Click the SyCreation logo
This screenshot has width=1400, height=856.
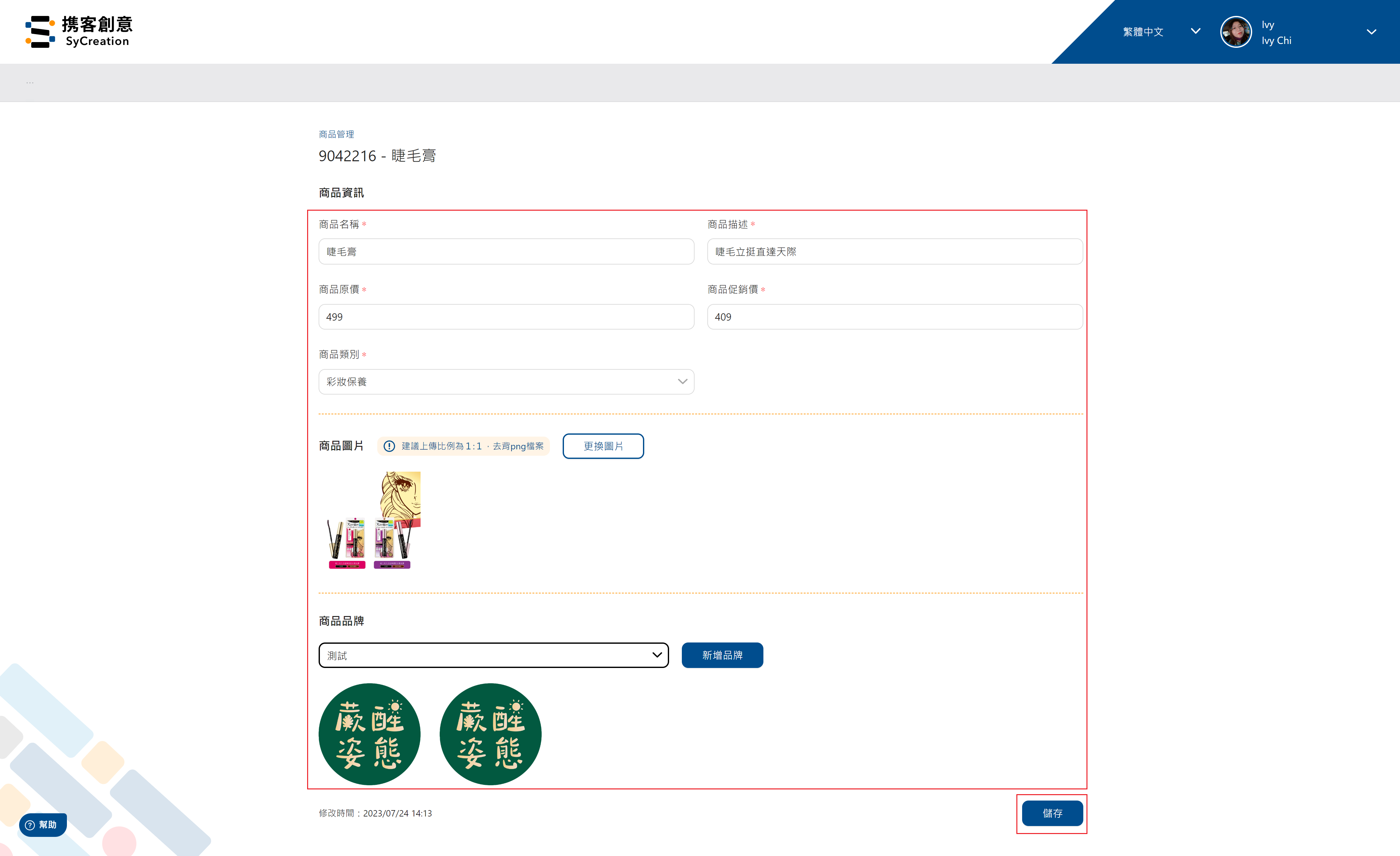pyautogui.click(x=79, y=32)
